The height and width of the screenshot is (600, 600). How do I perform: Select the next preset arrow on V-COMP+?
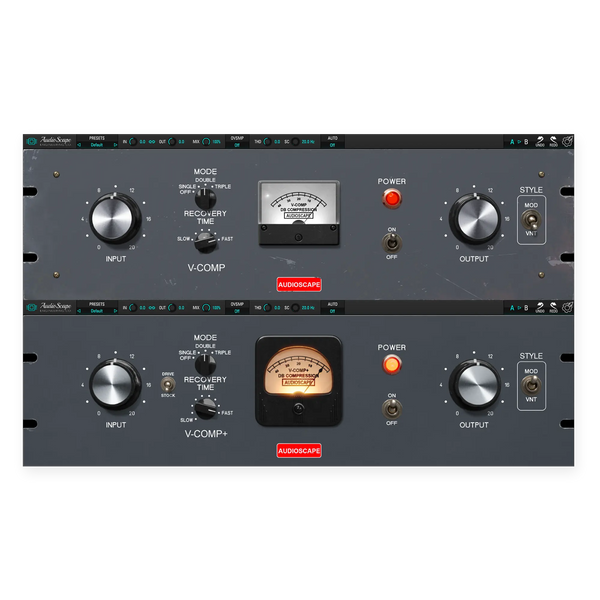click(x=115, y=311)
